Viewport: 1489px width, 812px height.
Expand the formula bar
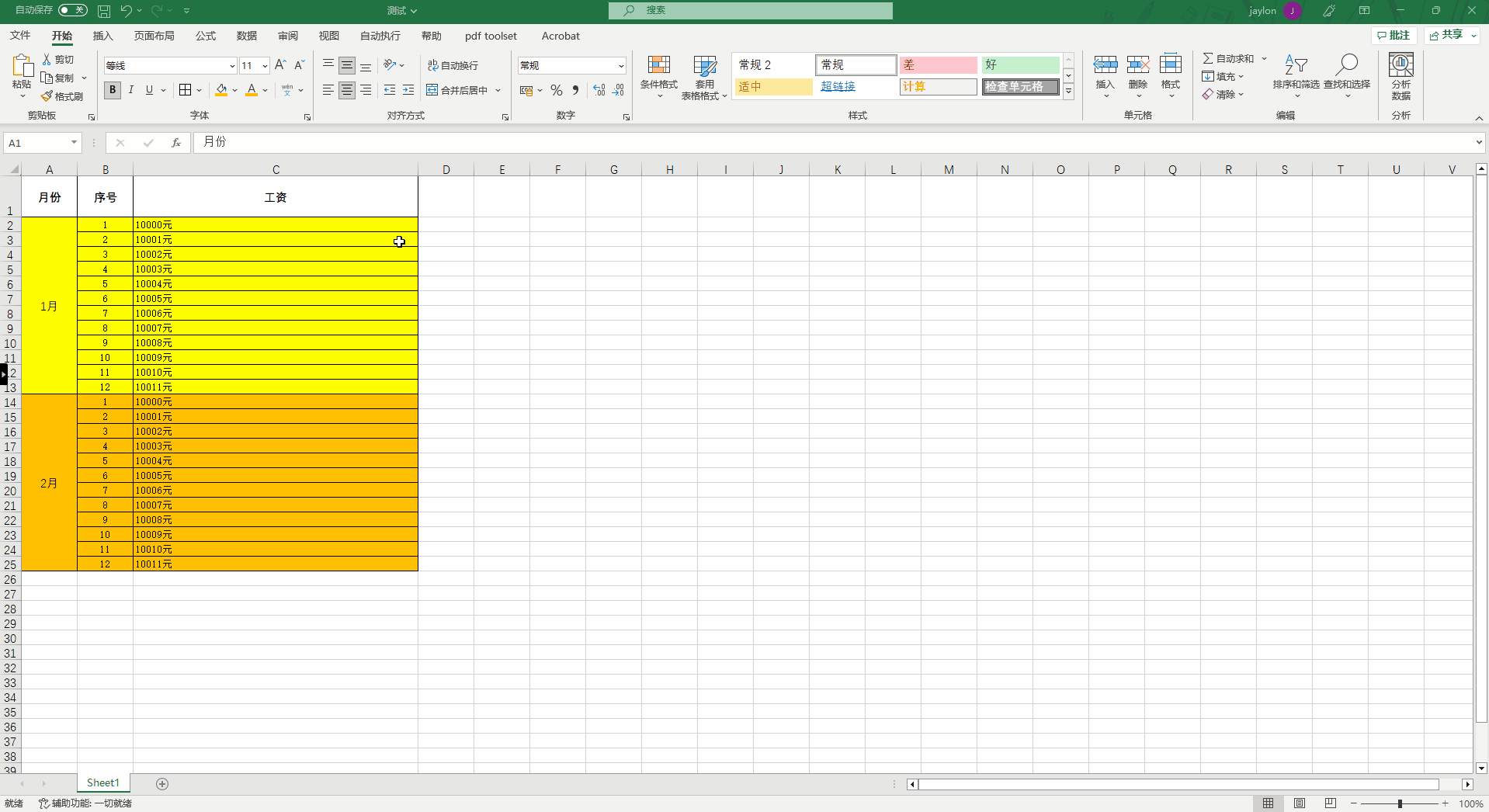[1478, 143]
